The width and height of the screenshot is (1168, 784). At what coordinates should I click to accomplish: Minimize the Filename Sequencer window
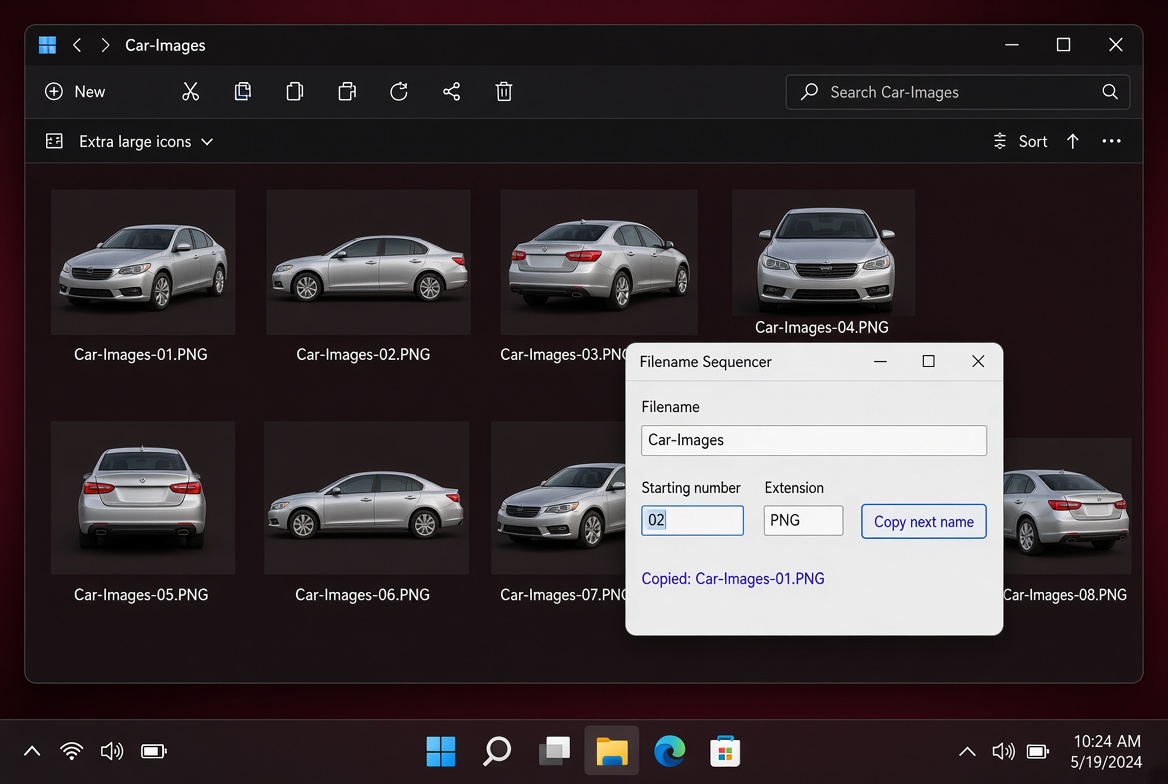880,361
